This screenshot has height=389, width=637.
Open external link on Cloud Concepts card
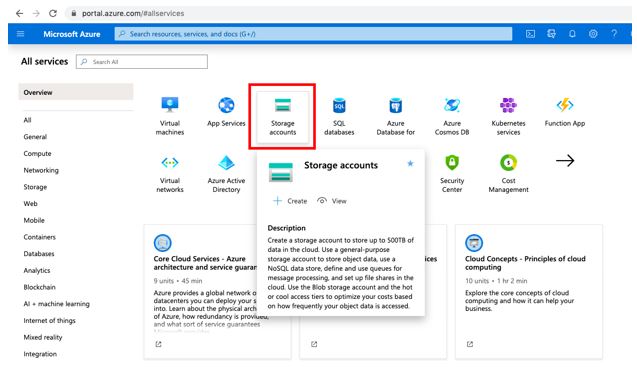click(x=470, y=344)
